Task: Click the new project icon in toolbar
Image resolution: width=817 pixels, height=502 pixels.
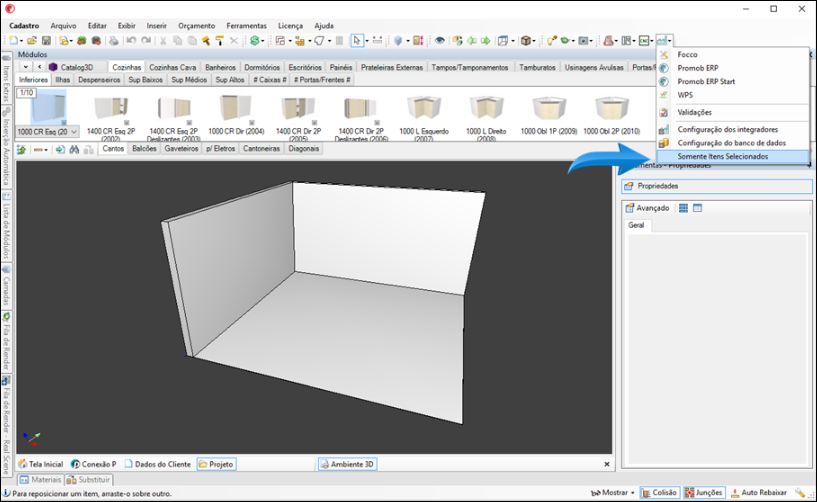Action: pos(14,40)
